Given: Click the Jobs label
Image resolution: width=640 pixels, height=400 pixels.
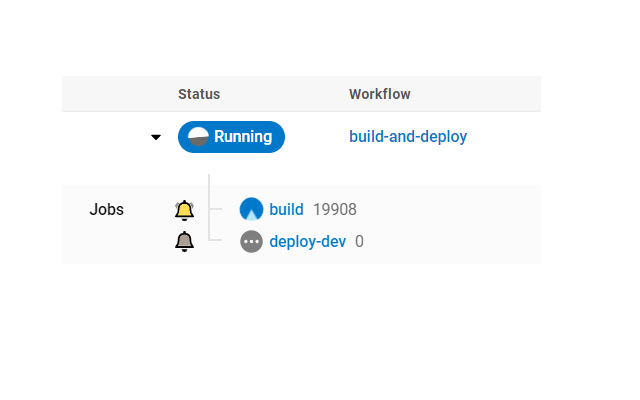Looking at the screenshot, I should pos(107,209).
